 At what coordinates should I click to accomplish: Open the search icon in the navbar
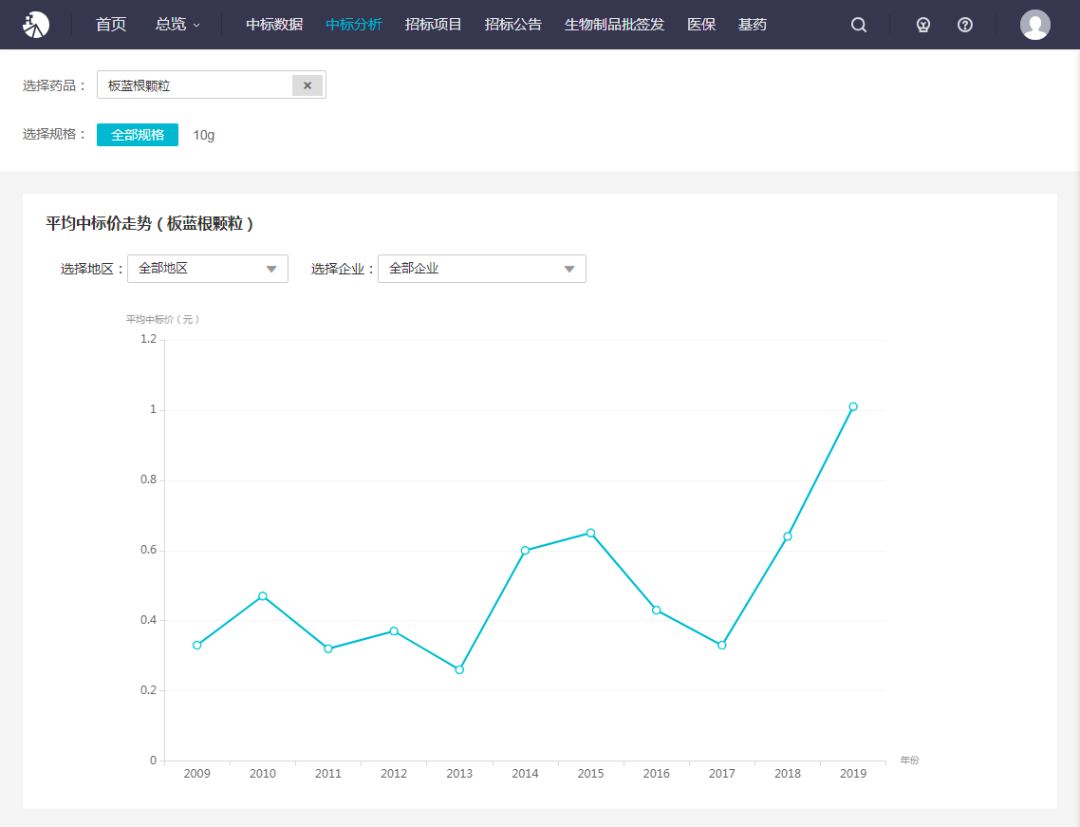(858, 25)
